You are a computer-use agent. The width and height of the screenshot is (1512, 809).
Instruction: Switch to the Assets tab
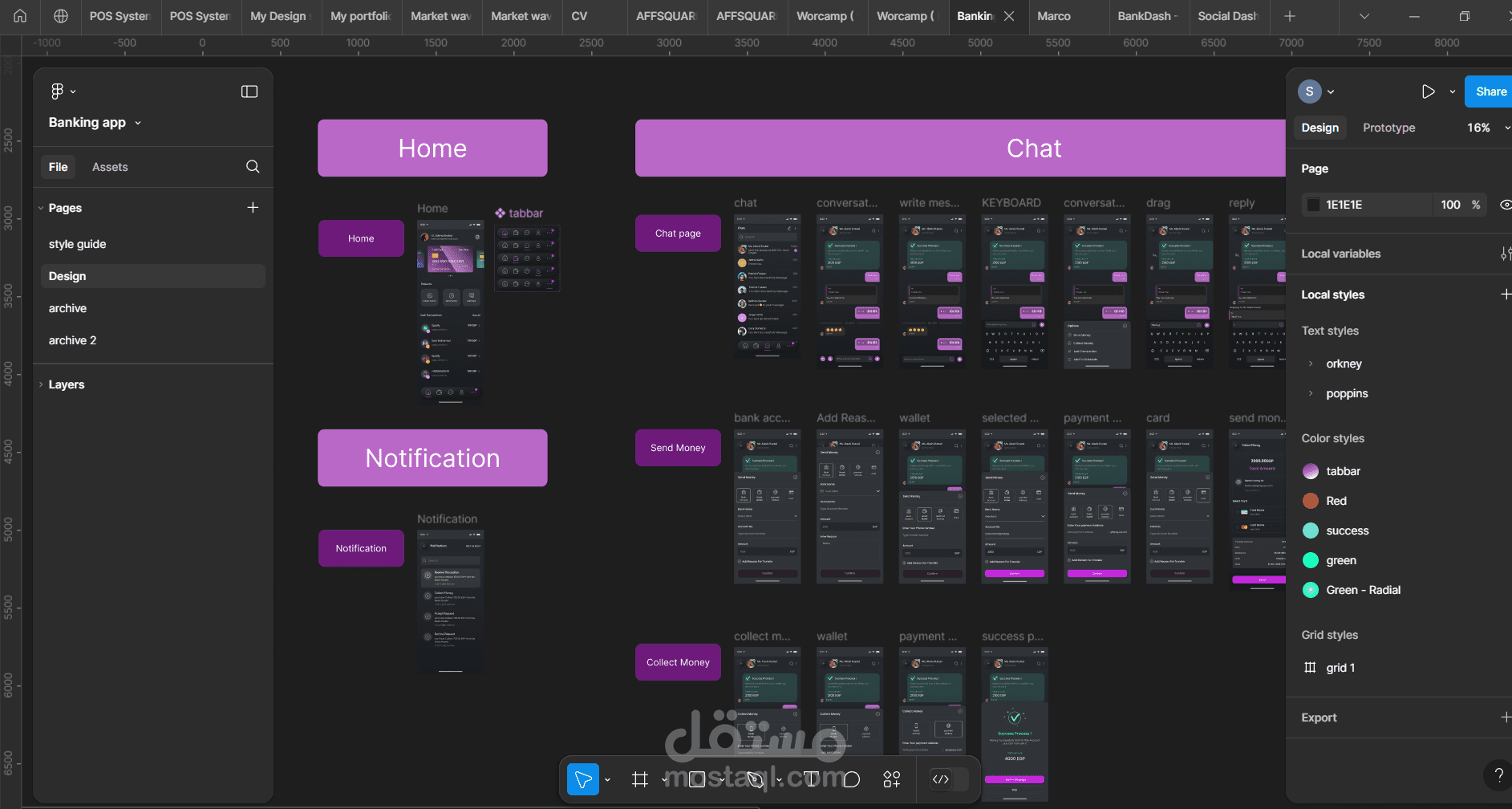pyautogui.click(x=109, y=166)
